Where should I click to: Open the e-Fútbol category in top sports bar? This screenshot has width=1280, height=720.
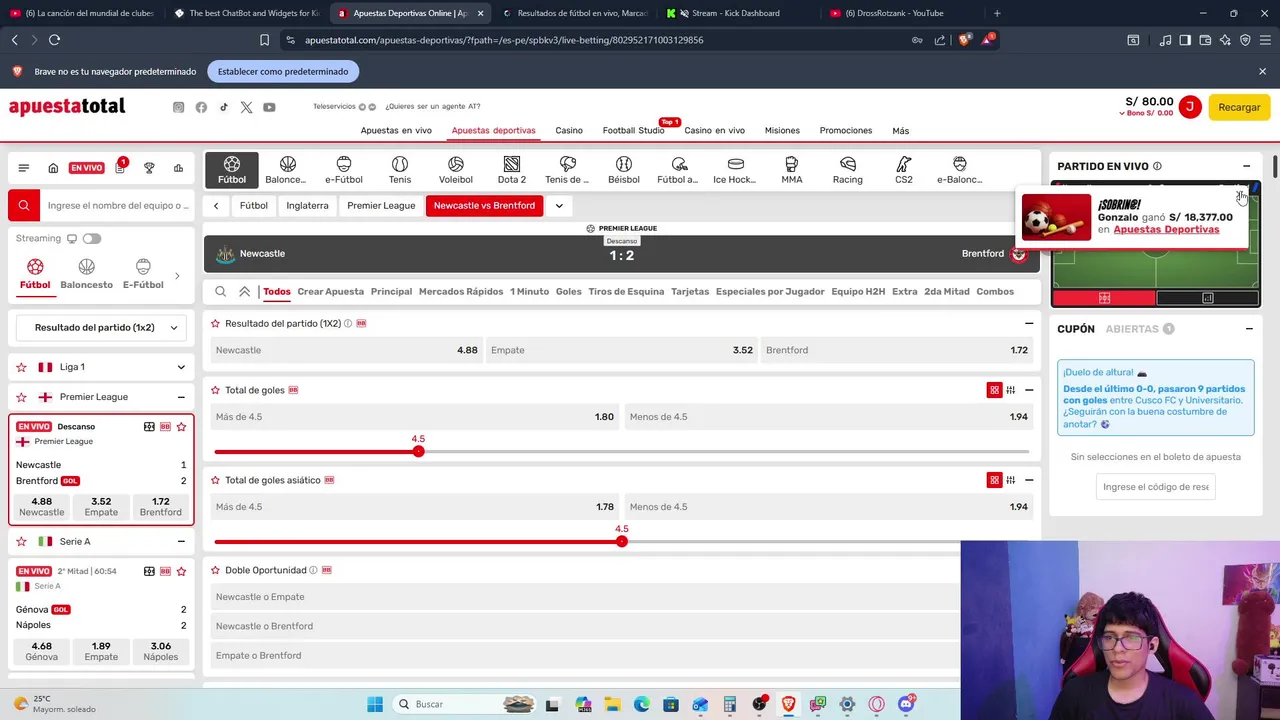(x=343, y=170)
